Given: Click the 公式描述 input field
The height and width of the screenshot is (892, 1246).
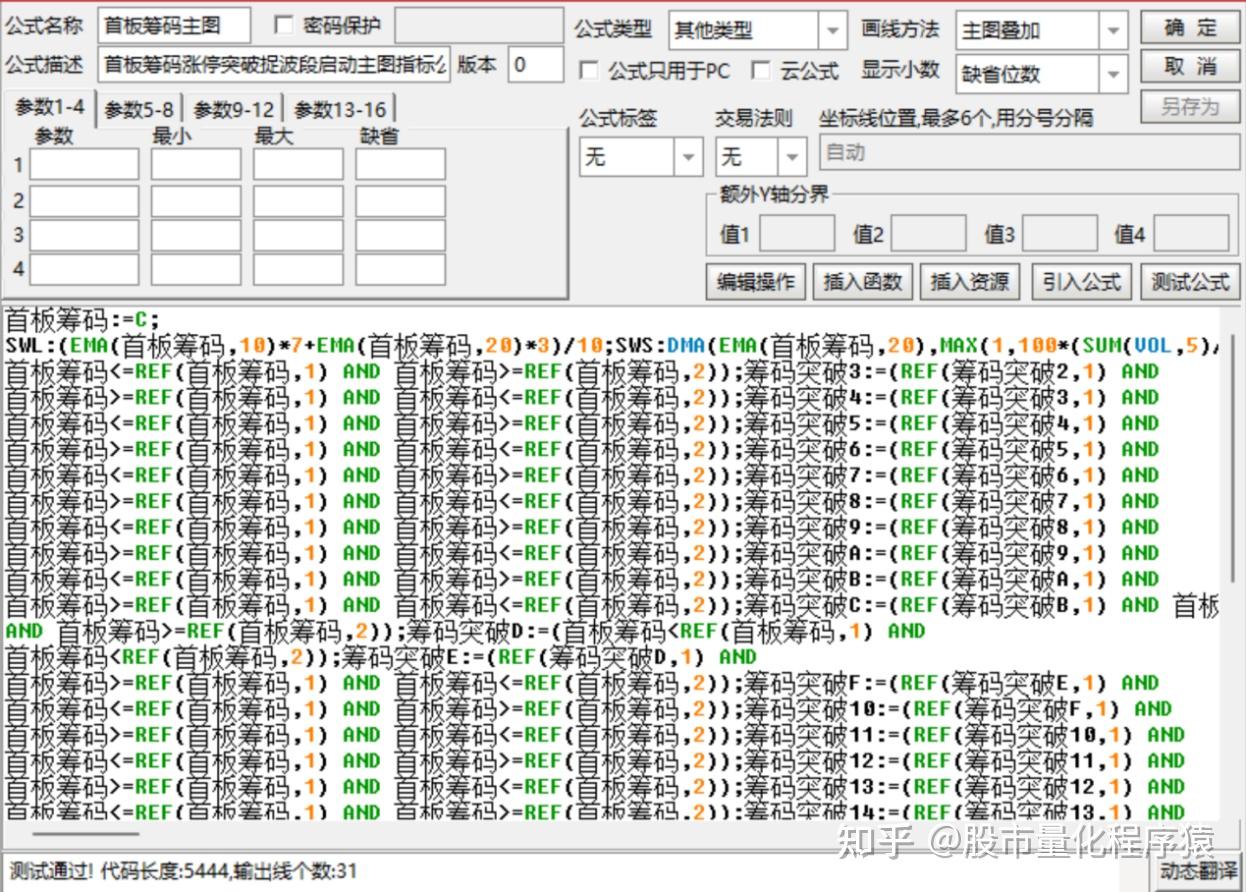Looking at the screenshot, I should point(274,65).
